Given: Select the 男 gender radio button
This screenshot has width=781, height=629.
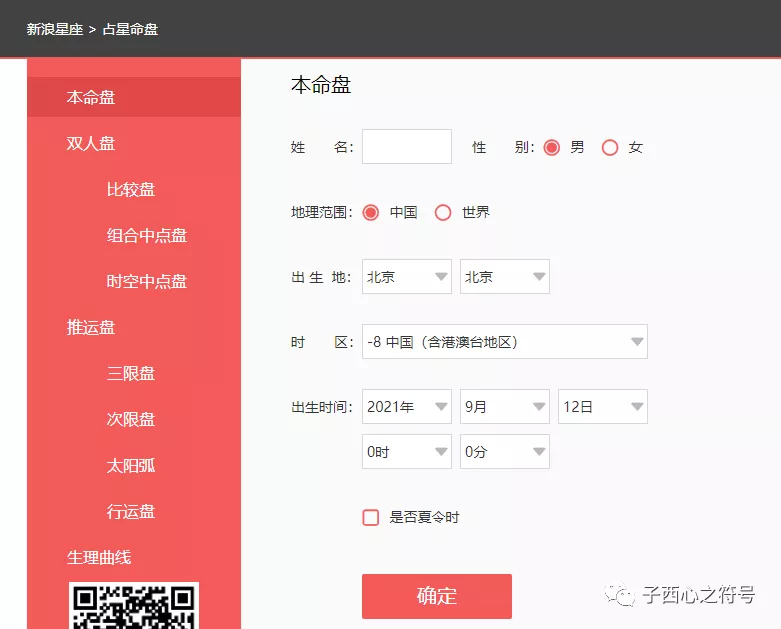Looking at the screenshot, I should [551, 147].
